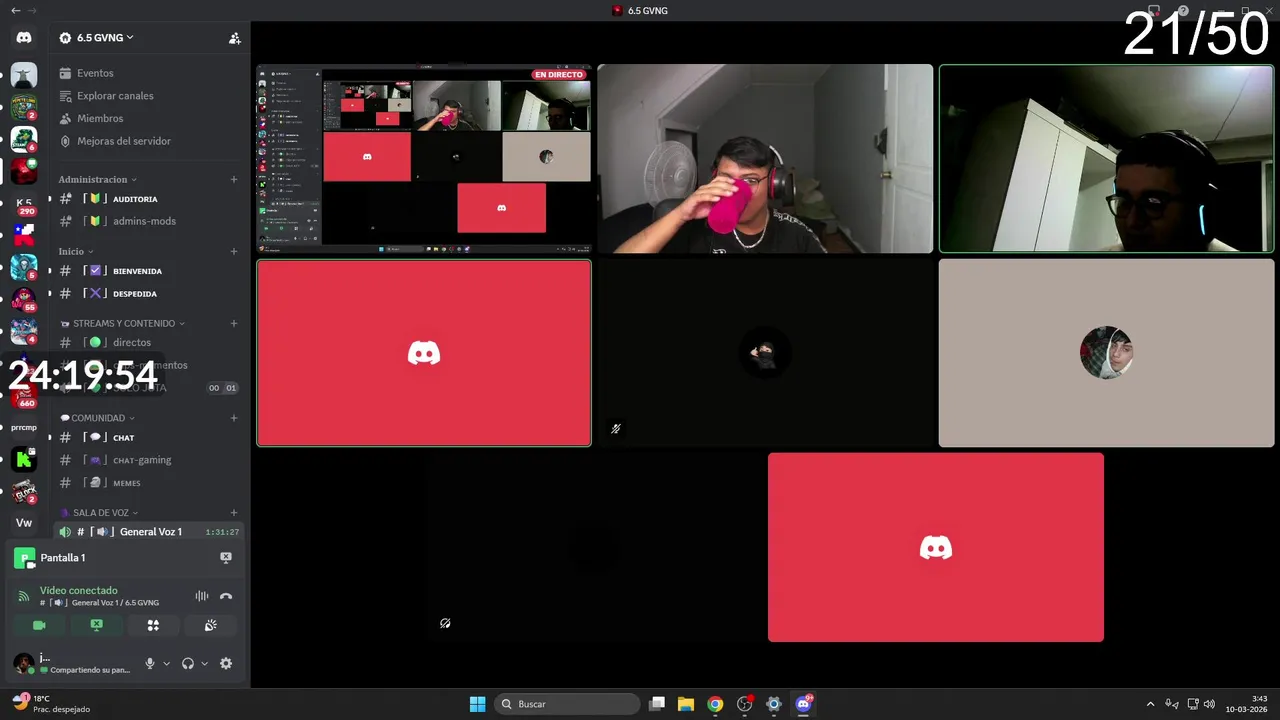The height and width of the screenshot is (720, 1280).
Task: Open File Explorer from taskbar
Action: [x=686, y=704]
